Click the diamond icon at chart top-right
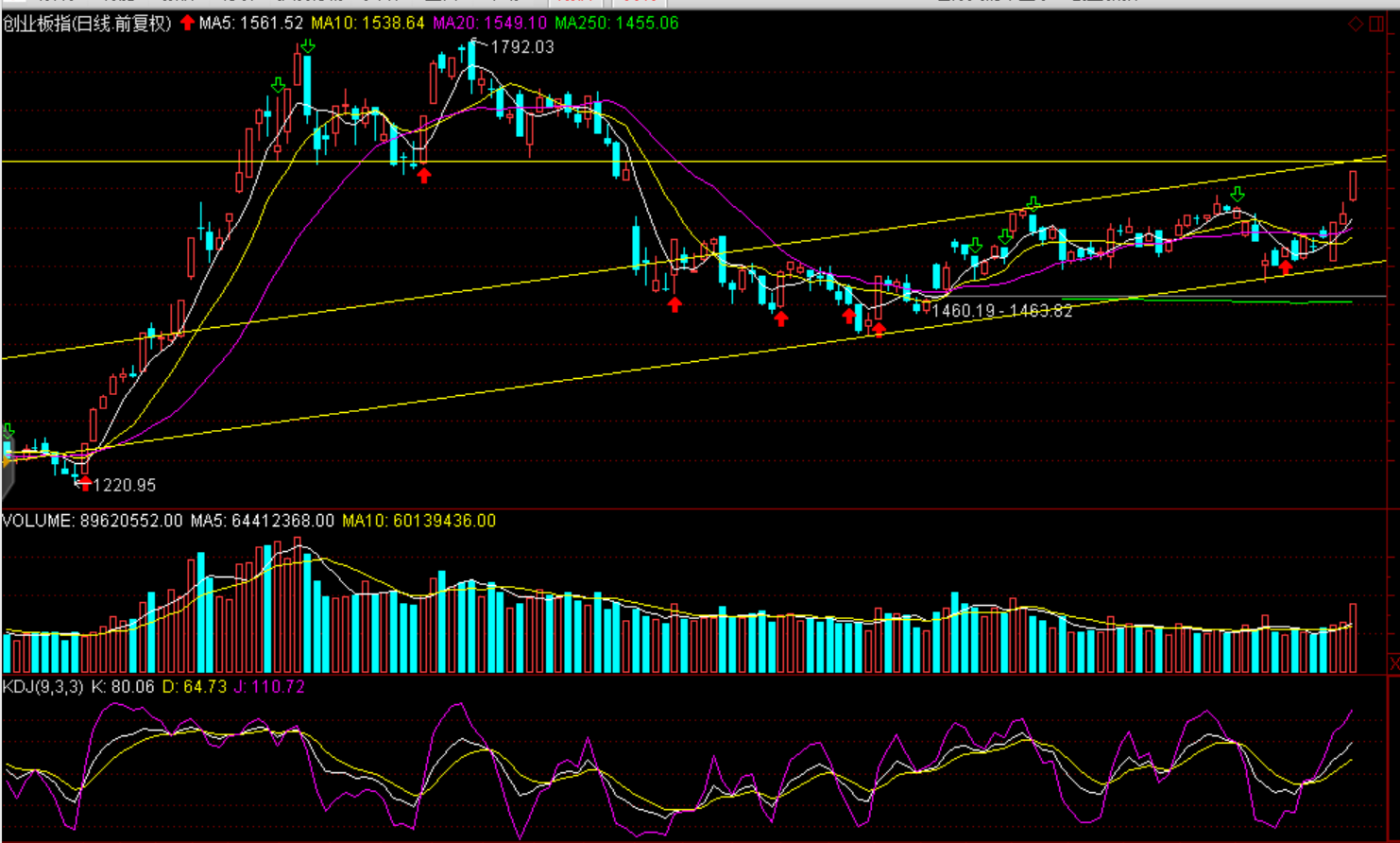This screenshot has height=843, width=1400. pos(1355,24)
